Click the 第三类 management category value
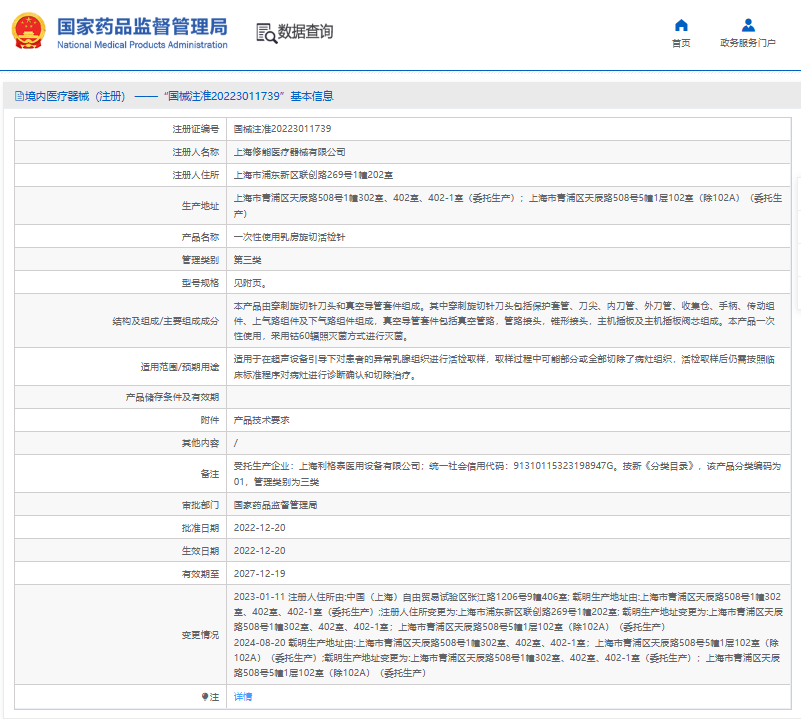This screenshot has width=801, height=719. (247, 260)
